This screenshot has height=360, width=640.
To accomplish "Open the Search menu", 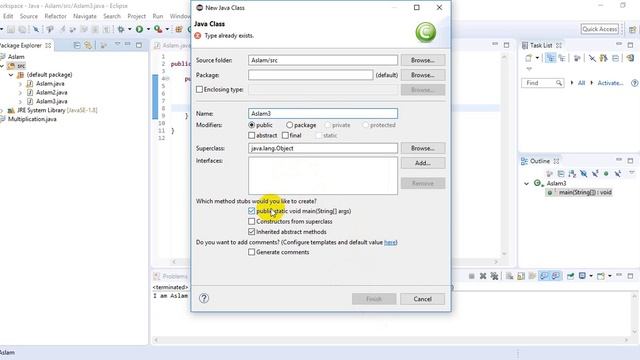I will coord(112,16).
